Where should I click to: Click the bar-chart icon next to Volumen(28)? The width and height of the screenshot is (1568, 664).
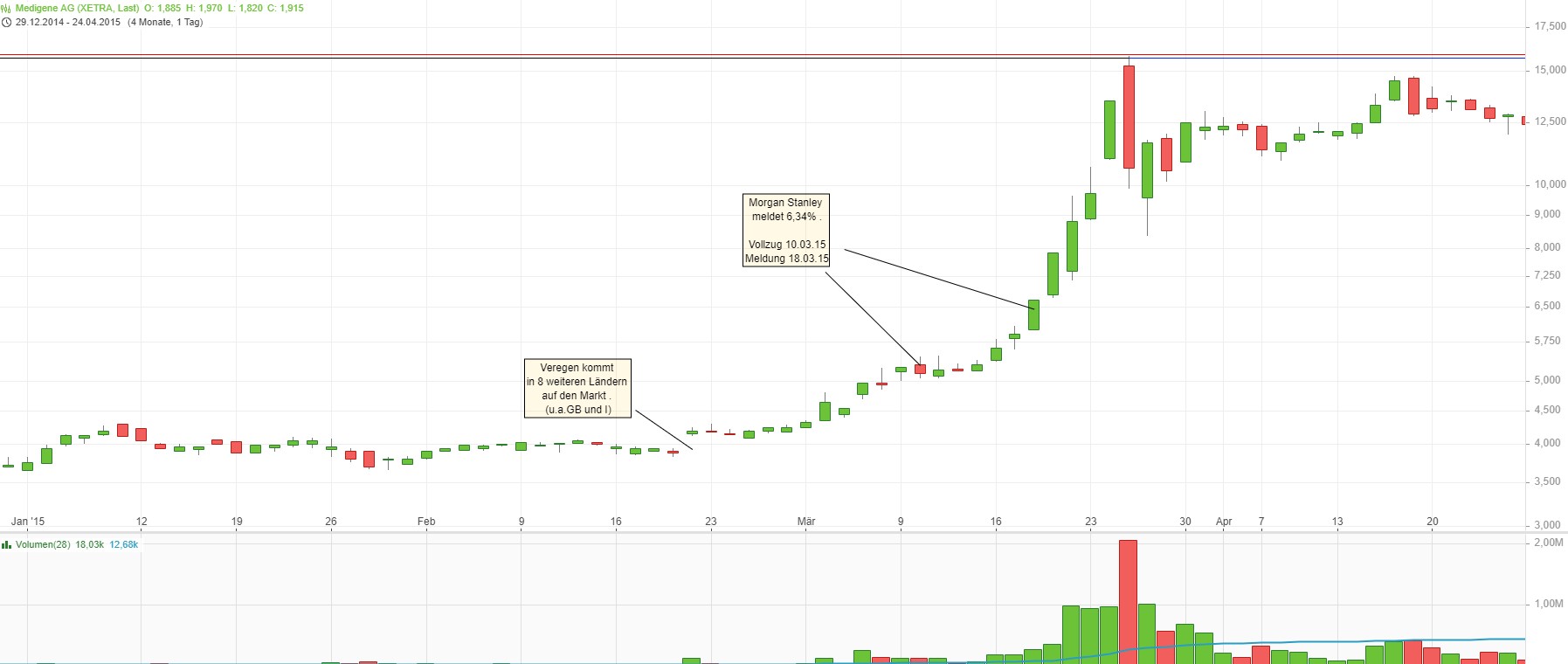point(6,544)
